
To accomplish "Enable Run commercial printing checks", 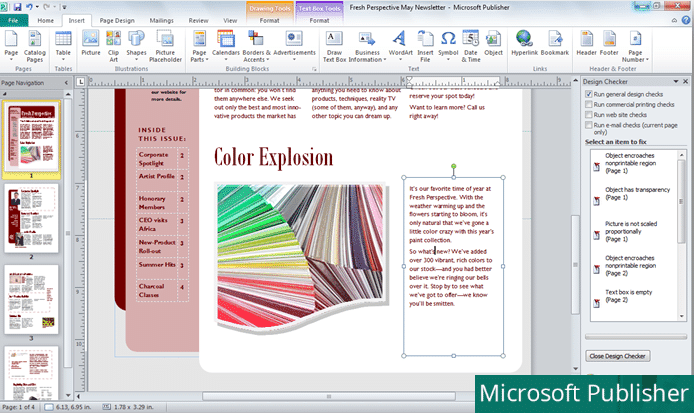I will [x=588, y=104].
